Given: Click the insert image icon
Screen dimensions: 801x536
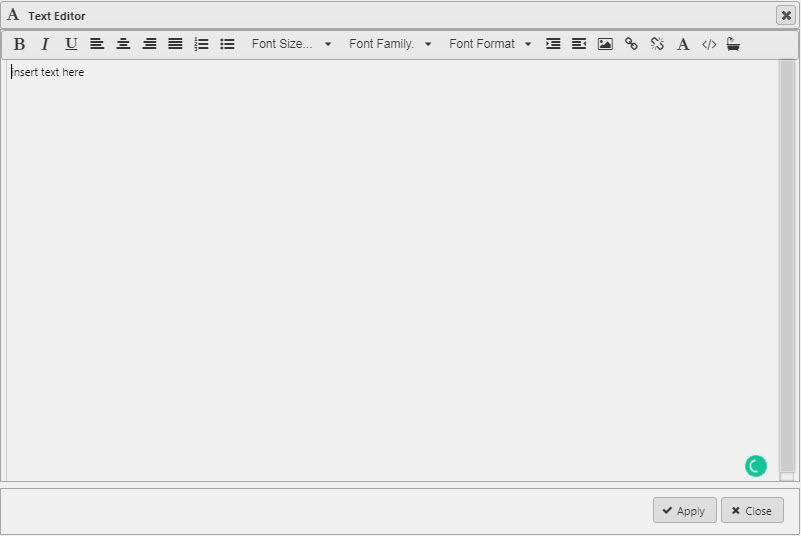Looking at the screenshot, I should (x=605, y=44).
